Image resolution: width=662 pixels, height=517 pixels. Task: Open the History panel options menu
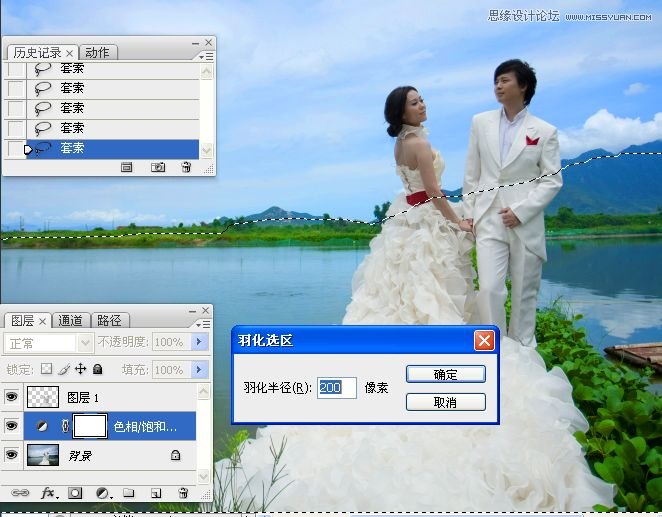point(206,56)
